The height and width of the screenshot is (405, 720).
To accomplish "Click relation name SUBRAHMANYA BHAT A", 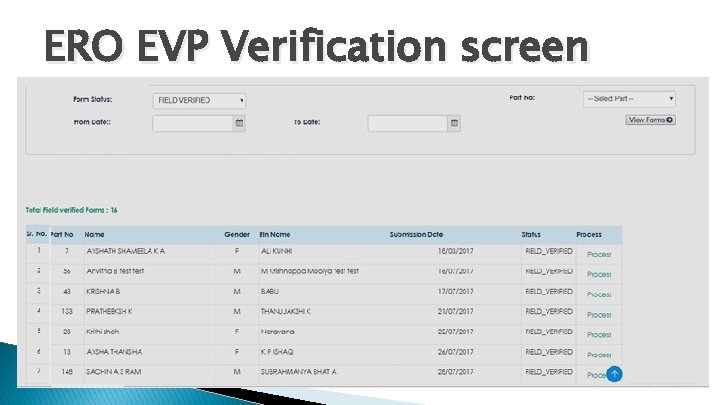I will point(298,372).
